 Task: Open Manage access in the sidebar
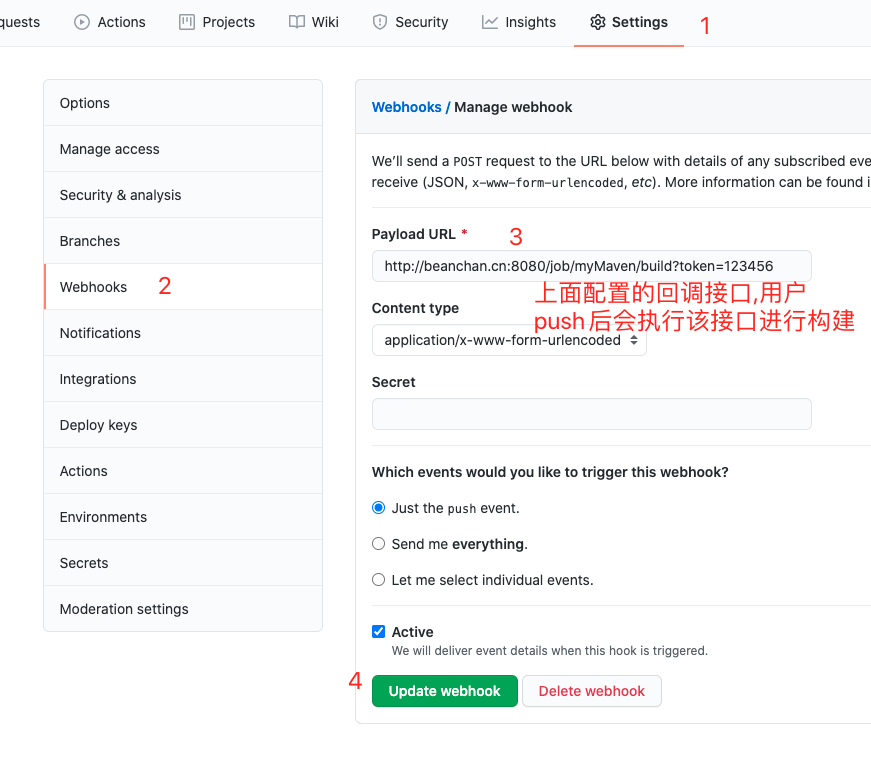tap(183, 149)
